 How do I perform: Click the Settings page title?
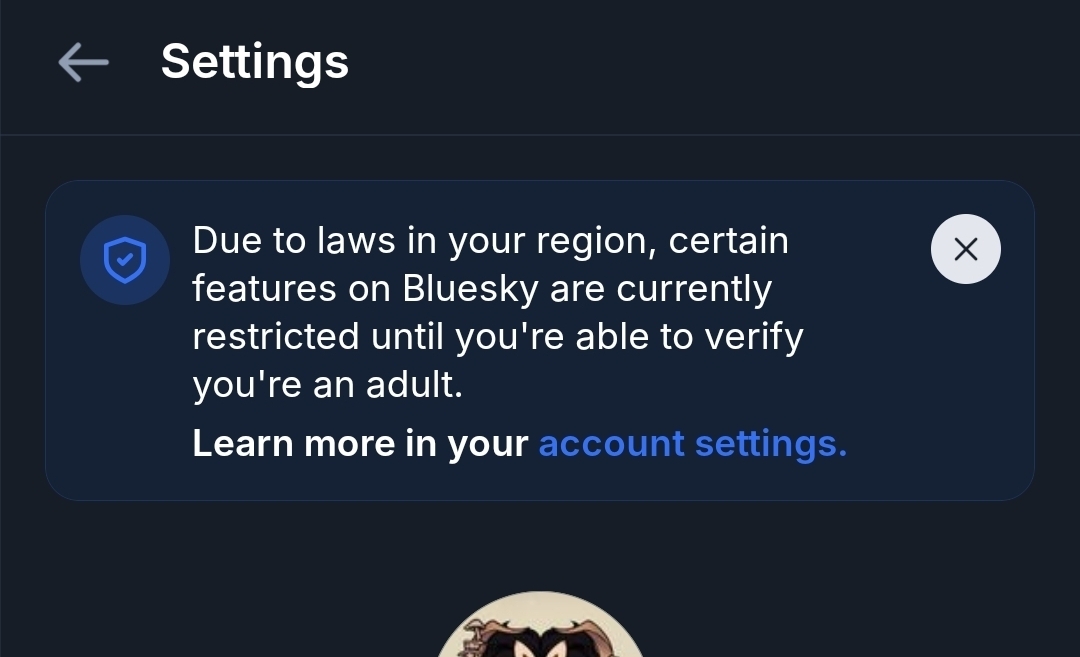pyautogui.click(x=255, y=62)
